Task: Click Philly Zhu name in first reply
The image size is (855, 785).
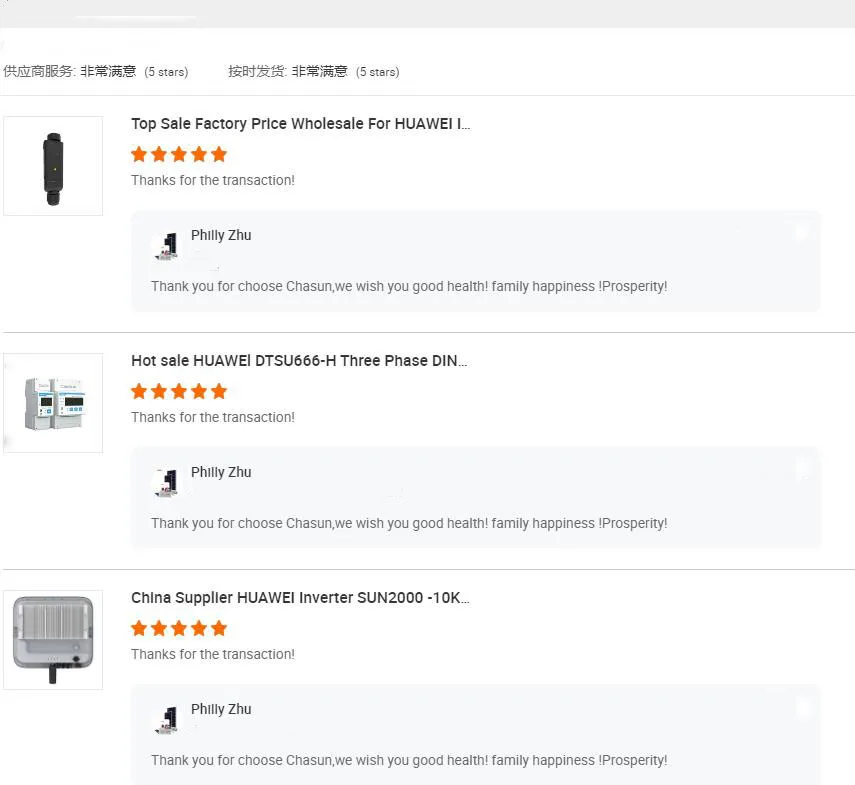Action: click(x=221, y=235)
